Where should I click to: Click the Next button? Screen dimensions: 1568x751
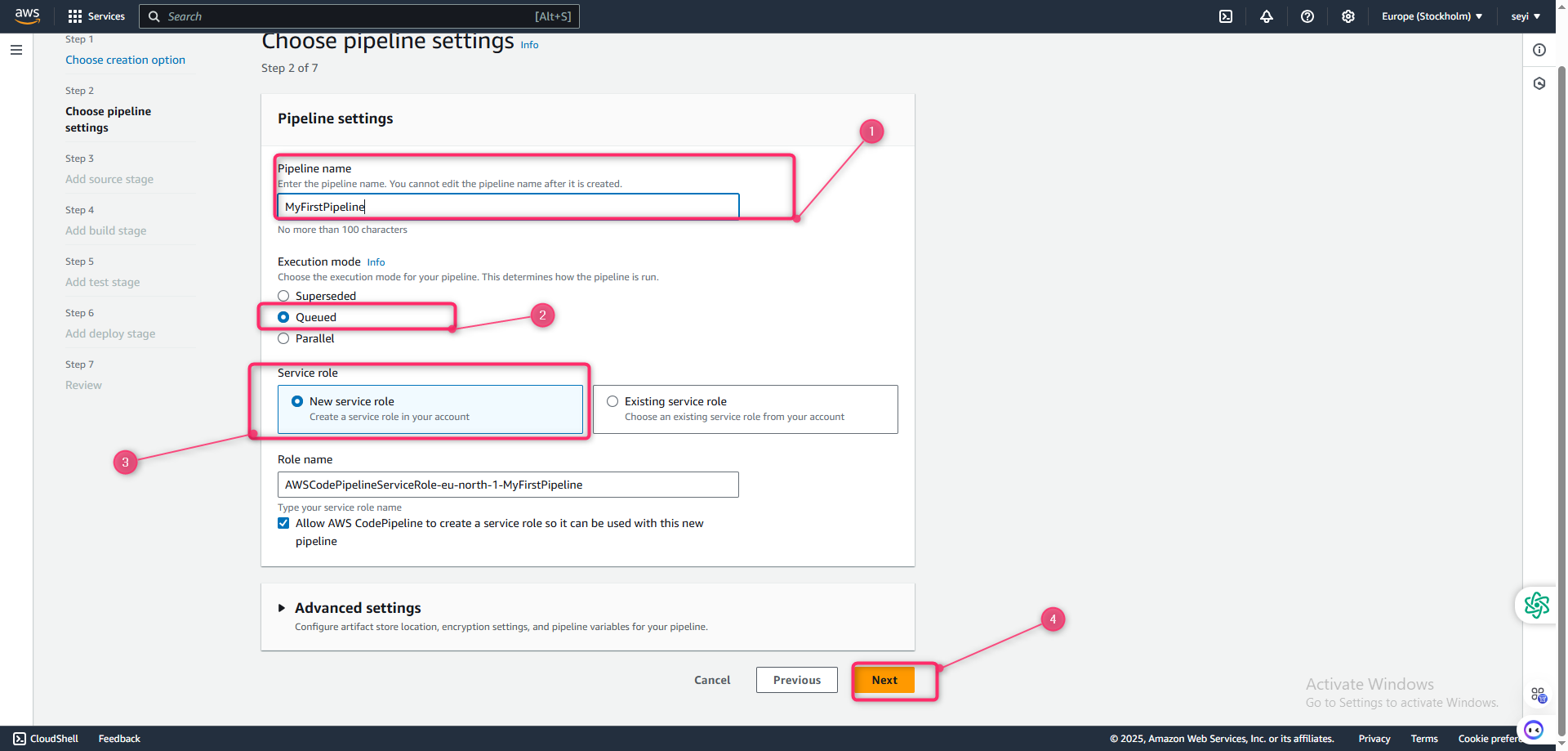click(x=884, y=680)
